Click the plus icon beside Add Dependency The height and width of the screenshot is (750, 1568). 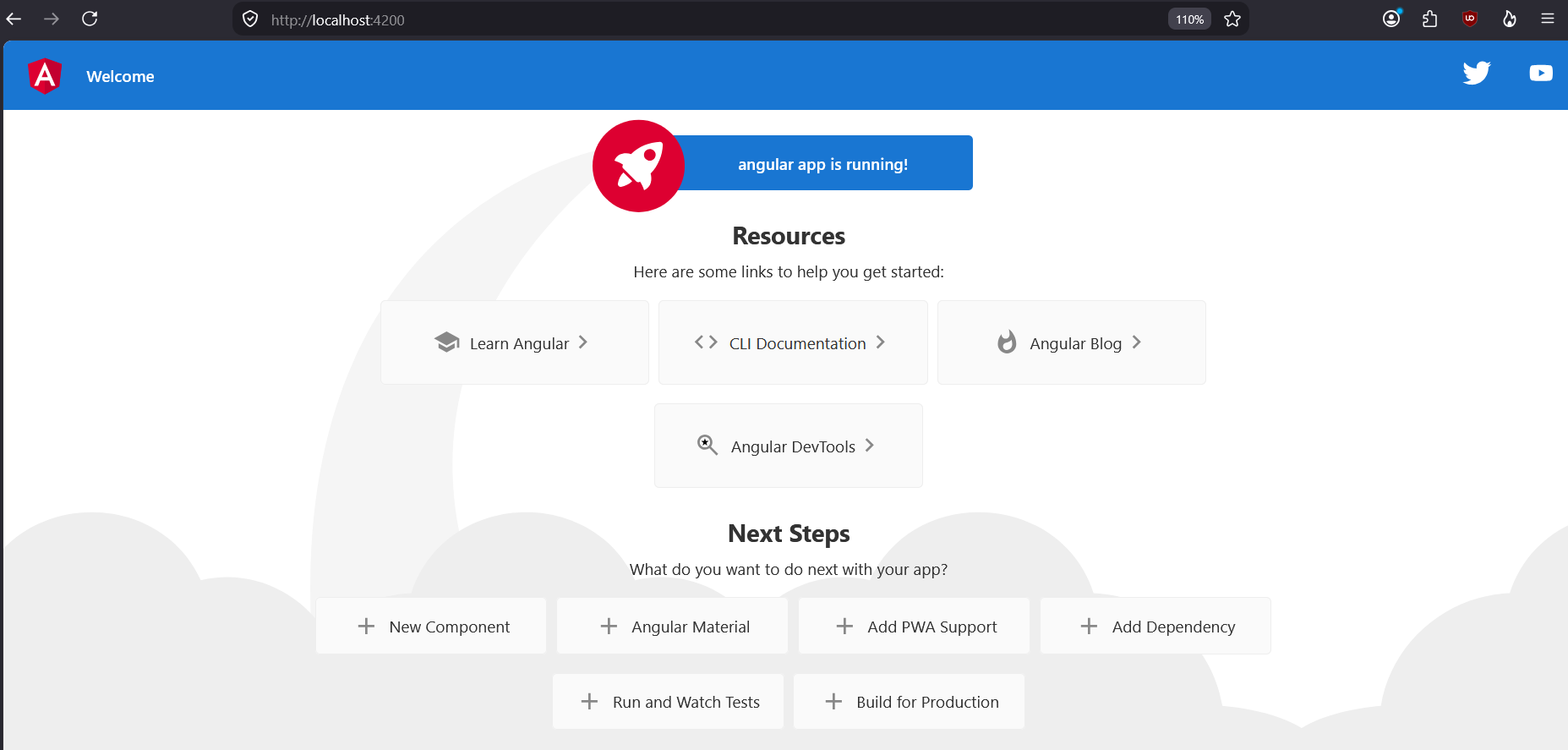[x=1089, y=626]
